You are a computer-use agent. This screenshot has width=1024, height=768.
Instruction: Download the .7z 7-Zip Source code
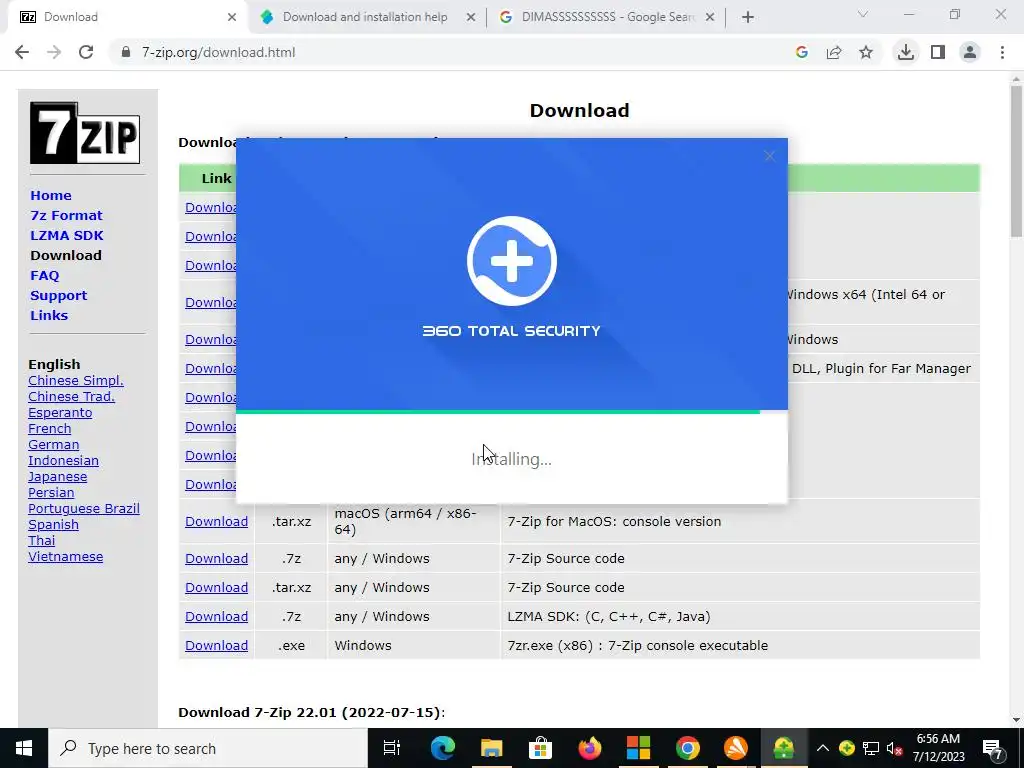[216, 558]
